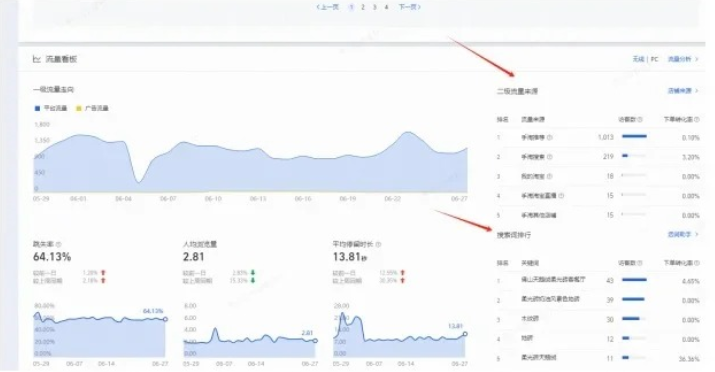Open the 选词助手 link
The width and height of the screenshot is (715, 372).
click(683, 234)
